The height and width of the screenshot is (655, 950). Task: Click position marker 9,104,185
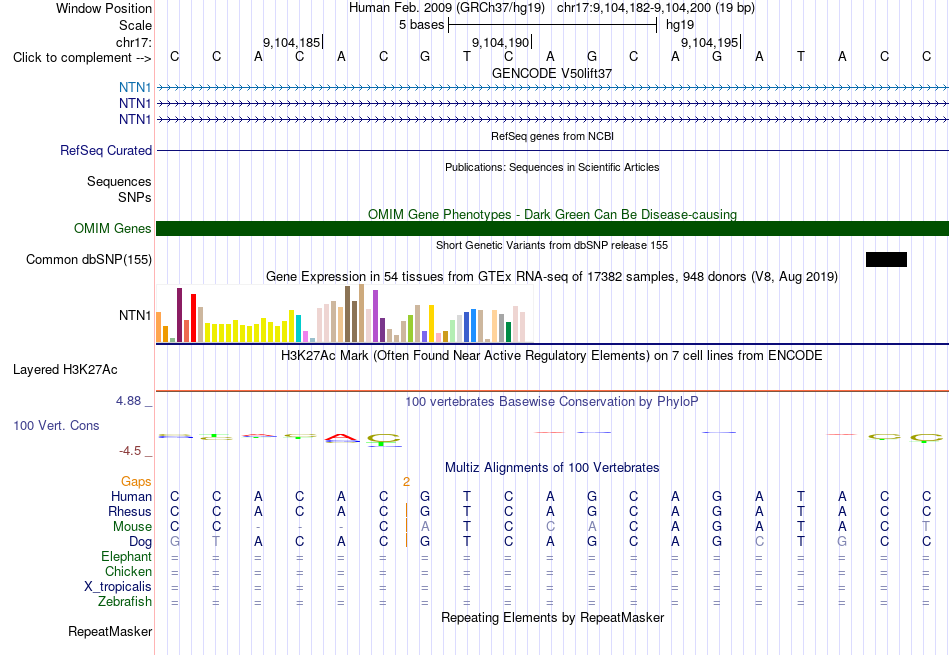(x=291, y=42)
